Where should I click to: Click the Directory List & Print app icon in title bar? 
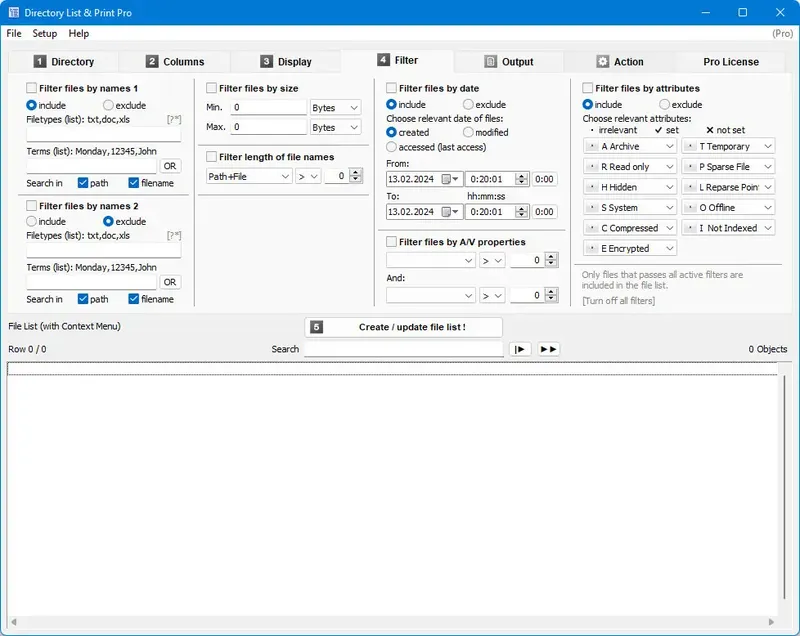(14, 12)
